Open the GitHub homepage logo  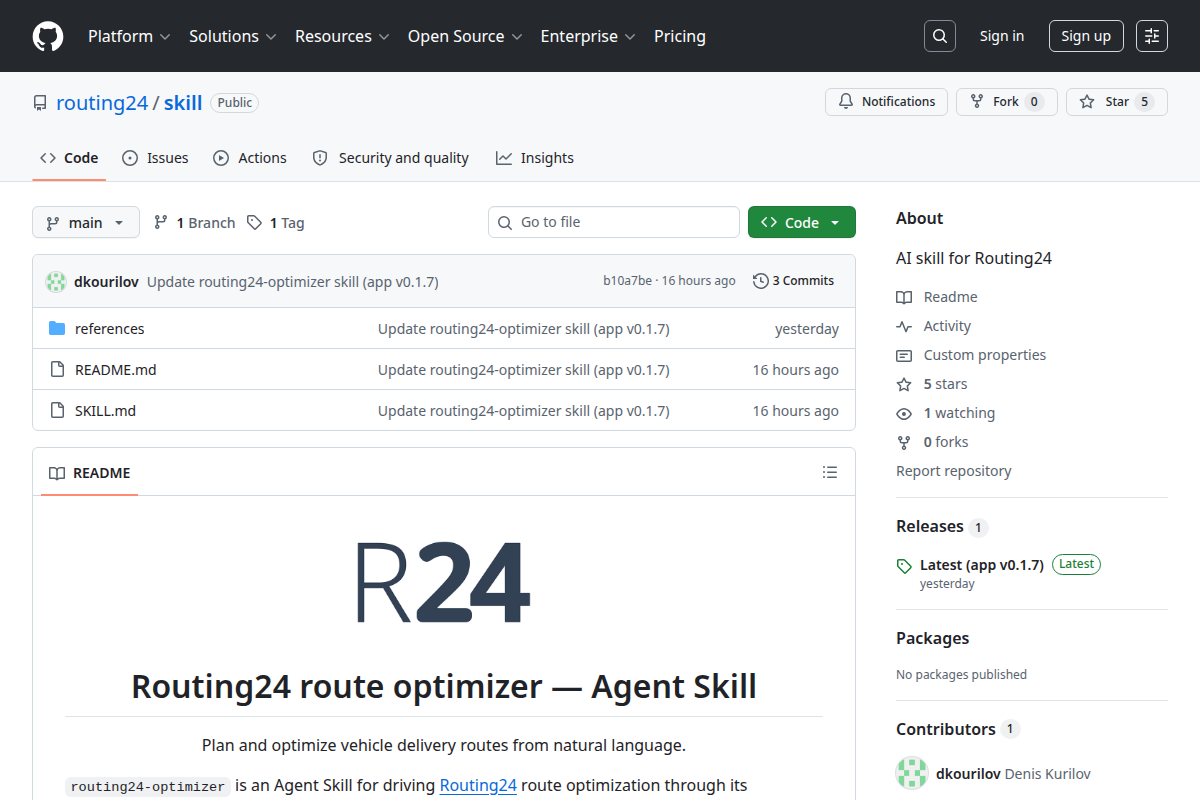(48, 36)
